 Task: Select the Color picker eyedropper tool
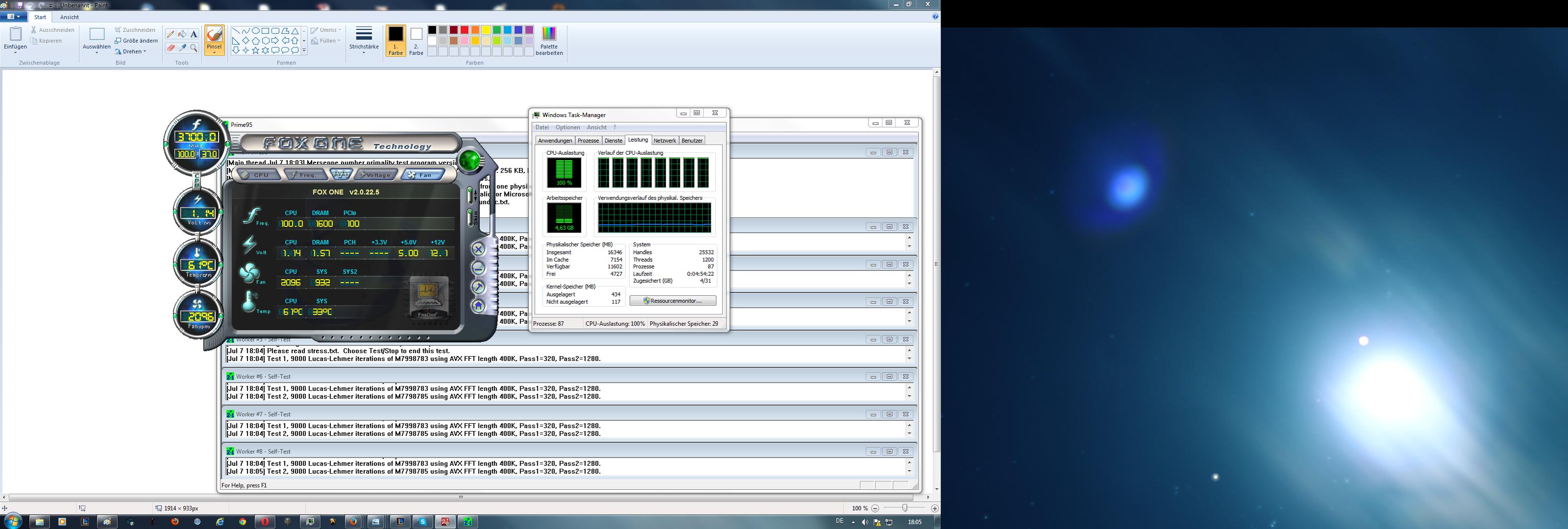coord(182,48)
